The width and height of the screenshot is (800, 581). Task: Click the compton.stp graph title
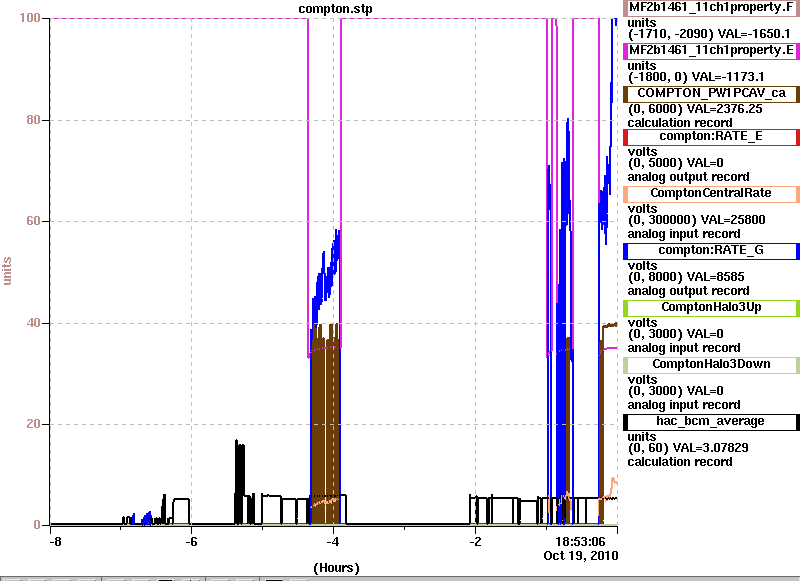point(335,9)
